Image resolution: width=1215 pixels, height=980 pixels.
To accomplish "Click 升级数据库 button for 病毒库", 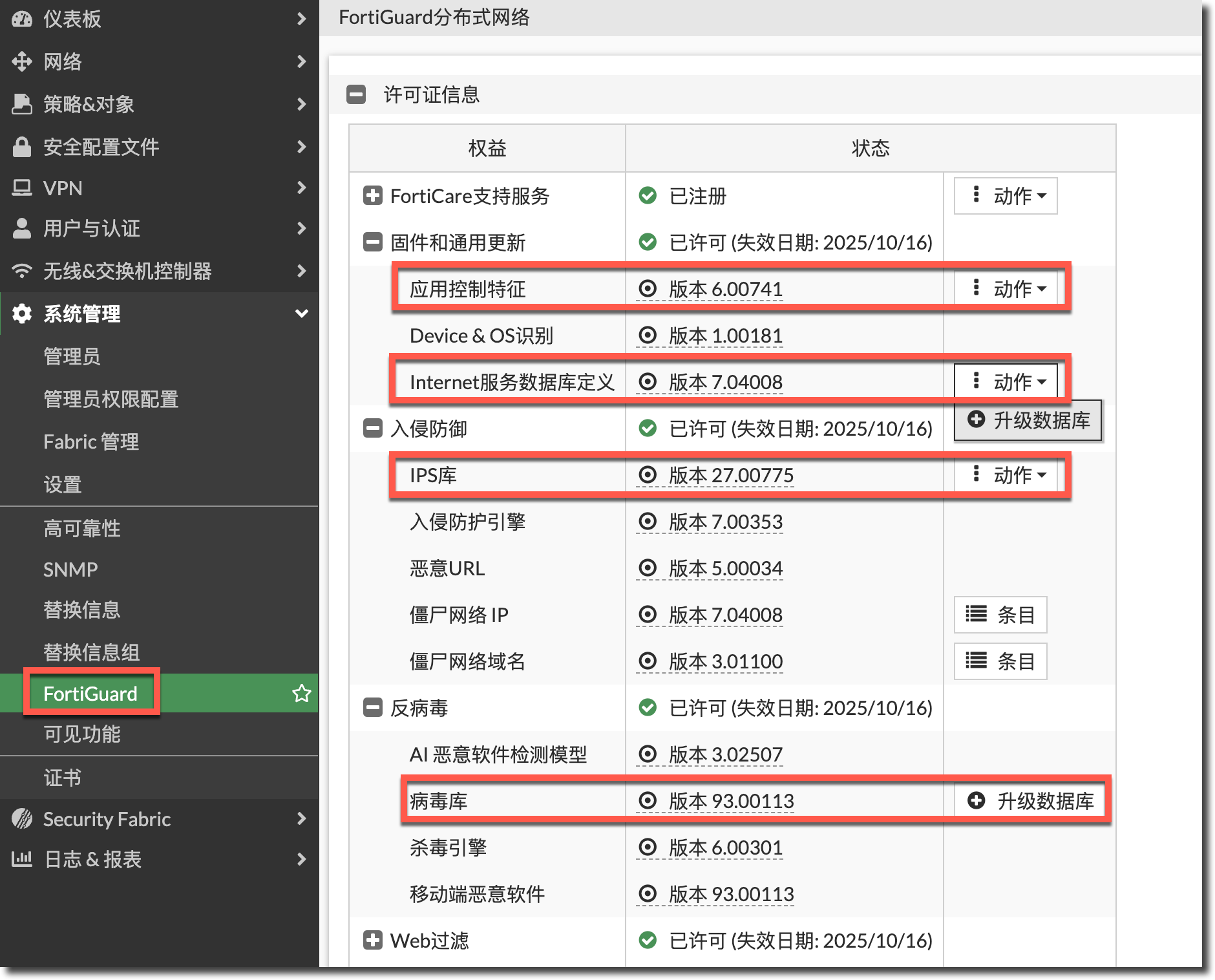I will coord(1030,801).
